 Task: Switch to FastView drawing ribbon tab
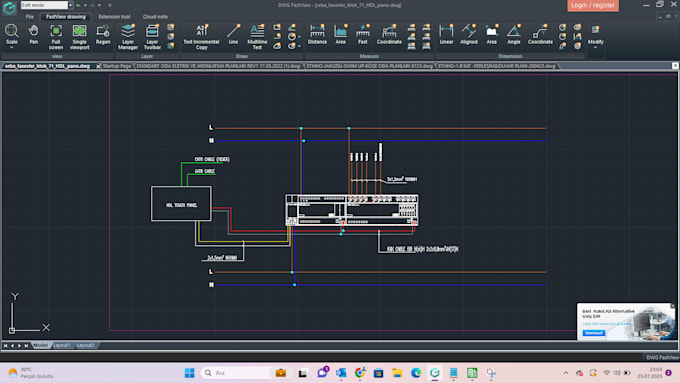66,16
